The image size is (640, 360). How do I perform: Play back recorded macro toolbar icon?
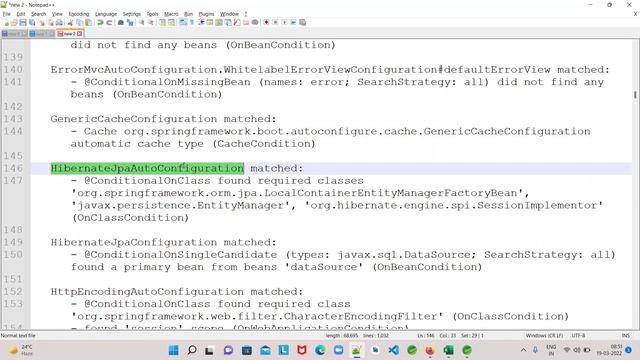[x=284, y=22]
